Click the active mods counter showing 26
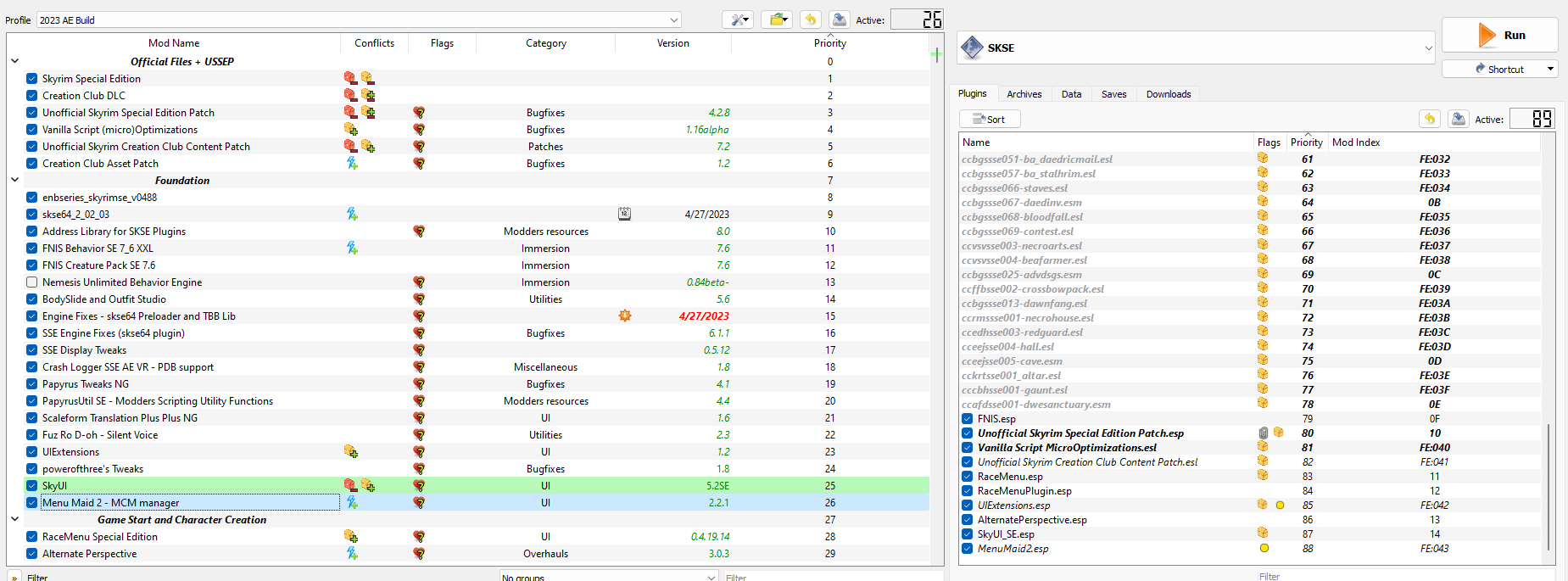Image resolution: width=1568 pixels, height=581 pixels. click(916, 20)
